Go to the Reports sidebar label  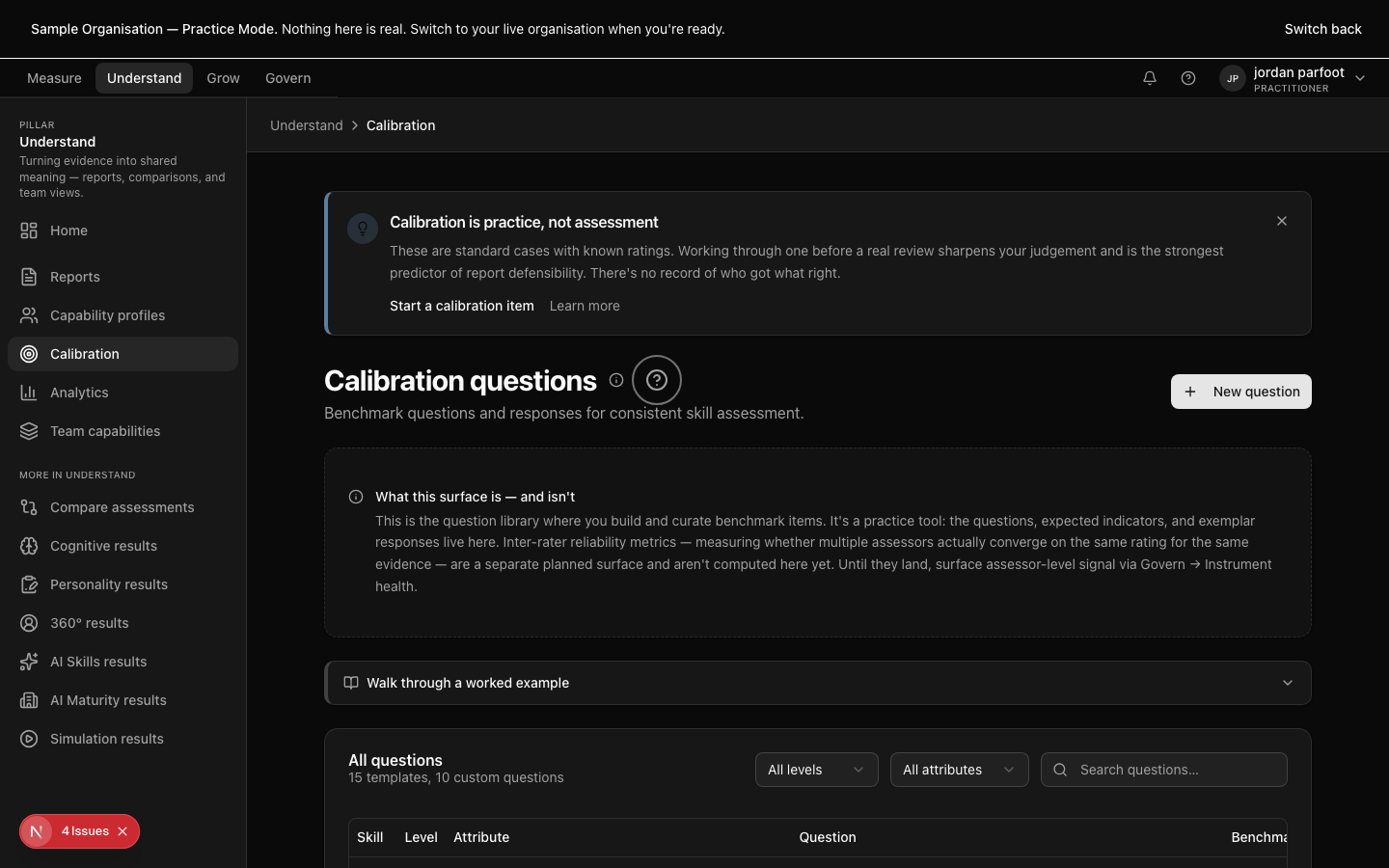[x=75, y=277]
